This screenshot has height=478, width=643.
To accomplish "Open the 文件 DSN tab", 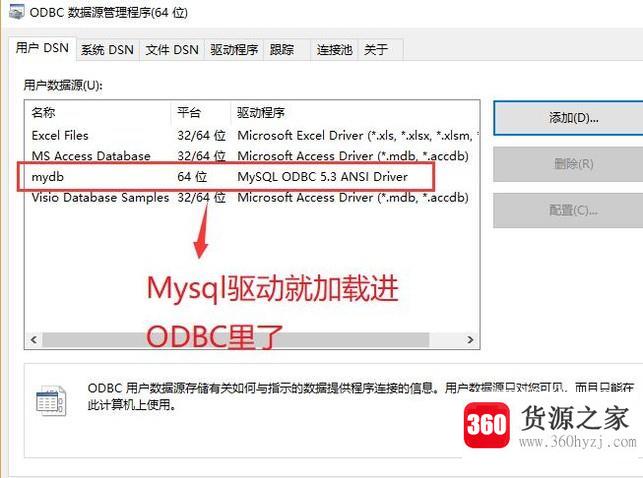I will pyautogui.click(x=172, y=50).
